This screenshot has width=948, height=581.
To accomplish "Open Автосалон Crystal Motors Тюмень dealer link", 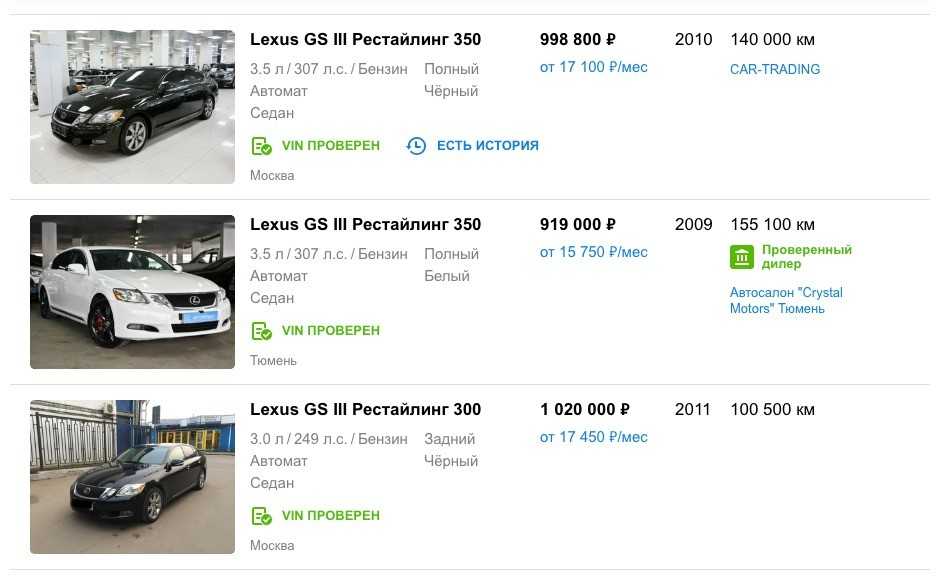I will click(x=786, y=301).
